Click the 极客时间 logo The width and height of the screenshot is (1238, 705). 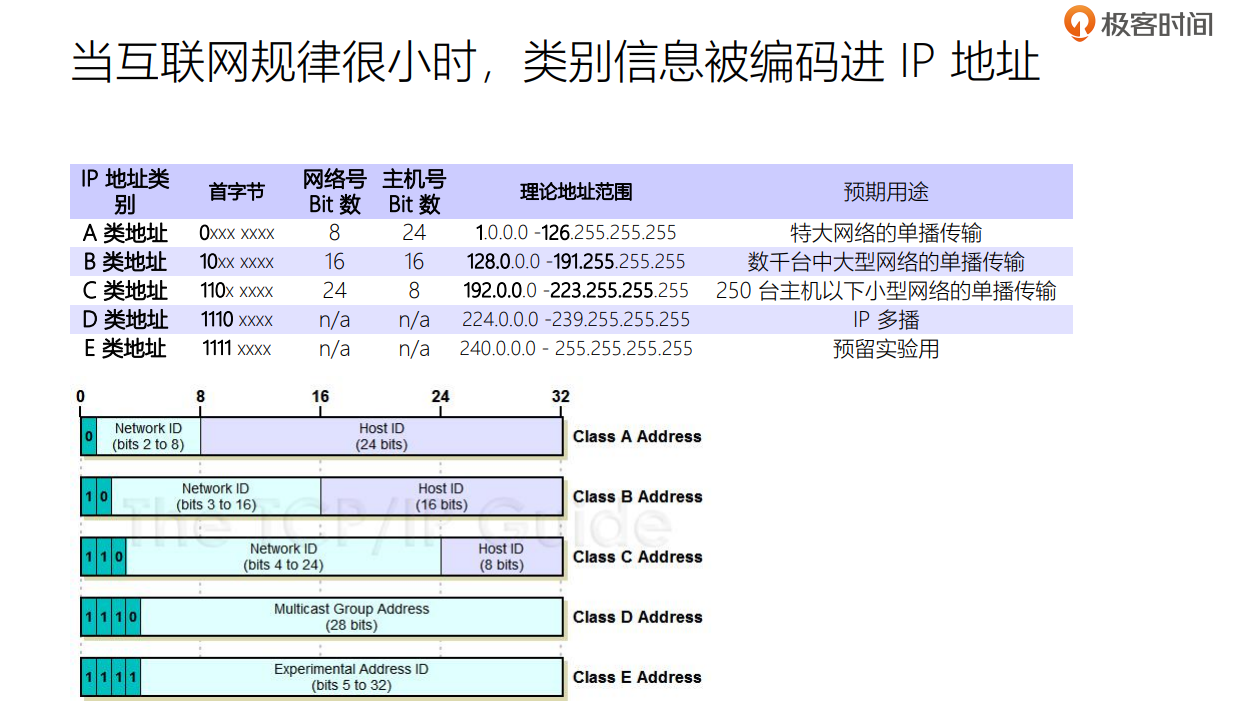1142,23
